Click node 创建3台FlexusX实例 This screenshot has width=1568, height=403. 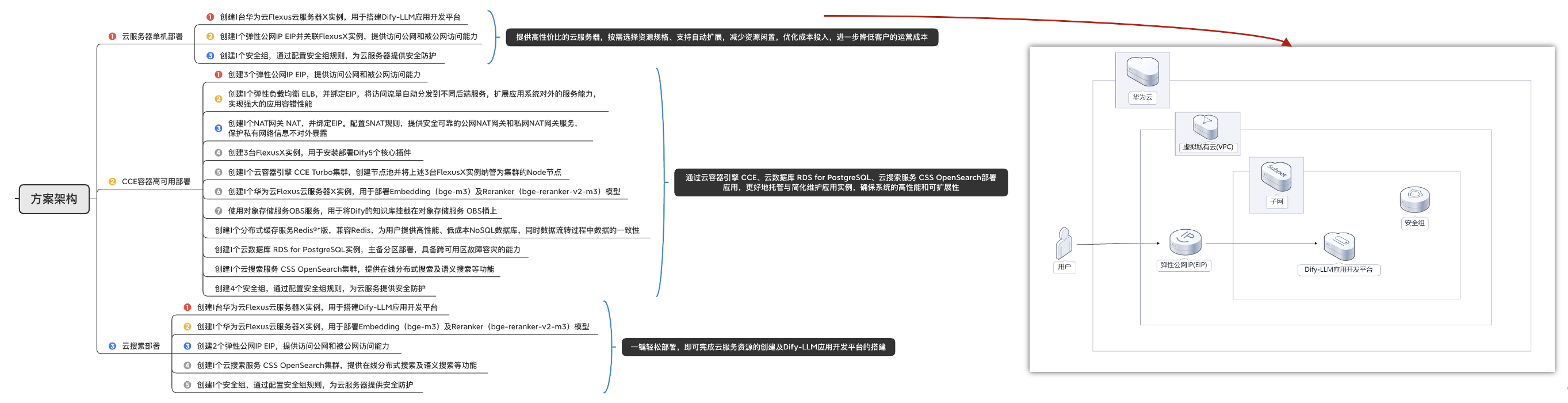pos(319,153)
